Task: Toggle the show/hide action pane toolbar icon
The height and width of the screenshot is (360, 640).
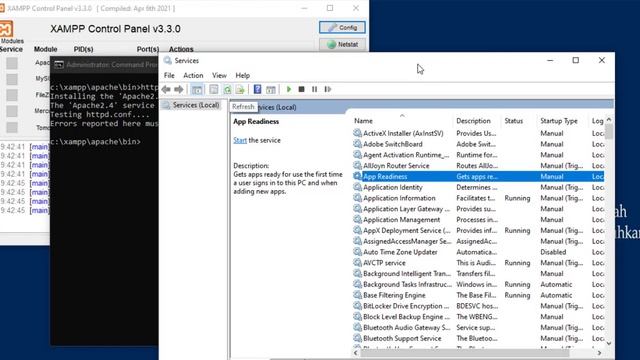Action: pos(271,89)
